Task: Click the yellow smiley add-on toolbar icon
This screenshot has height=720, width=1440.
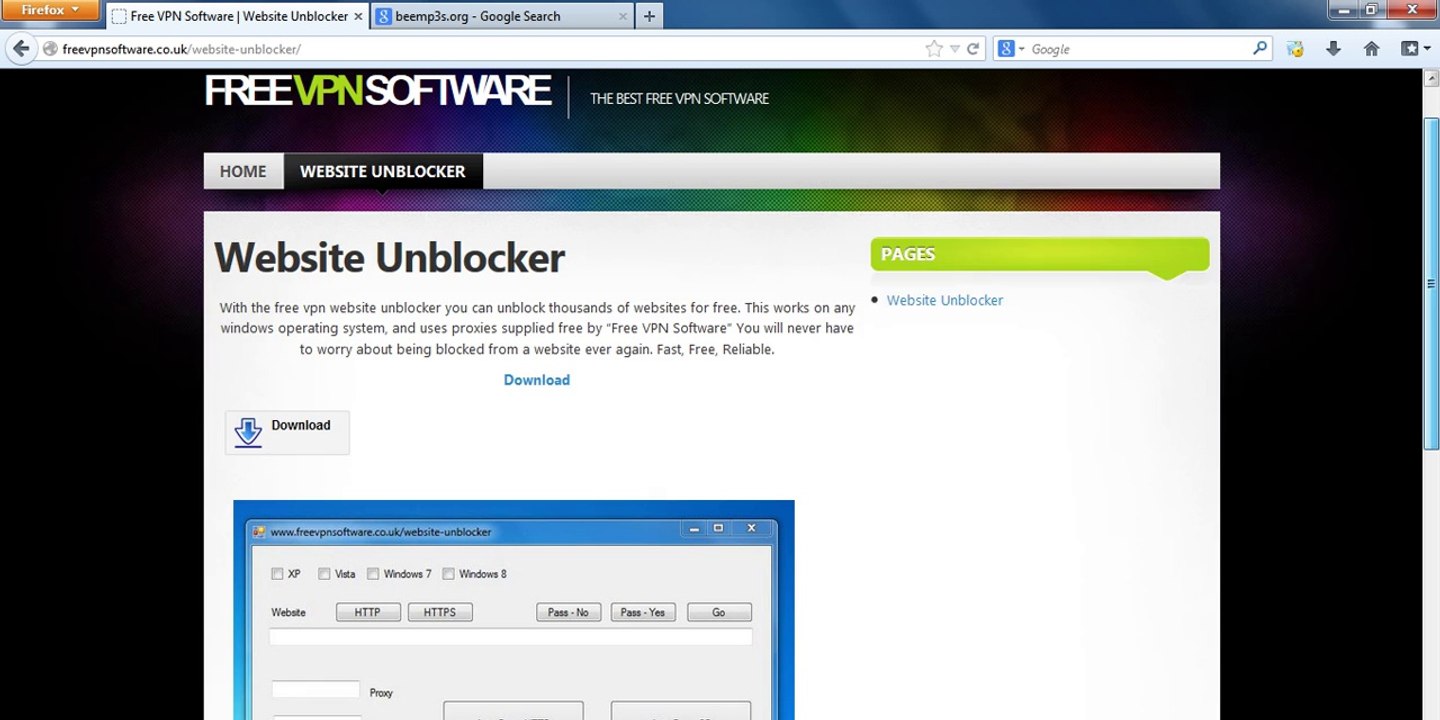Action: tap(1296, 48)
